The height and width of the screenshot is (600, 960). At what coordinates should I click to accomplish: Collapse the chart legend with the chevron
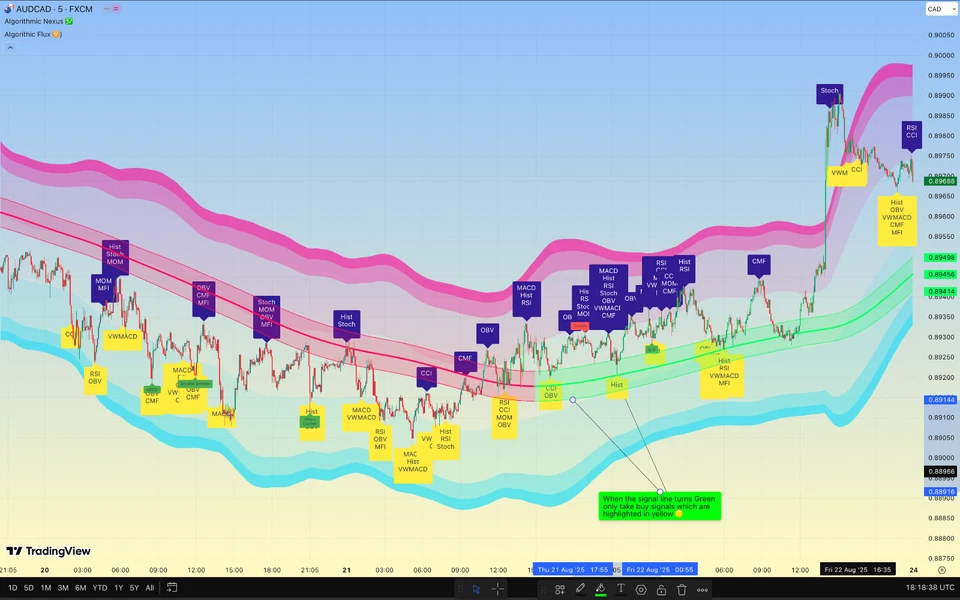pos(10,47)
